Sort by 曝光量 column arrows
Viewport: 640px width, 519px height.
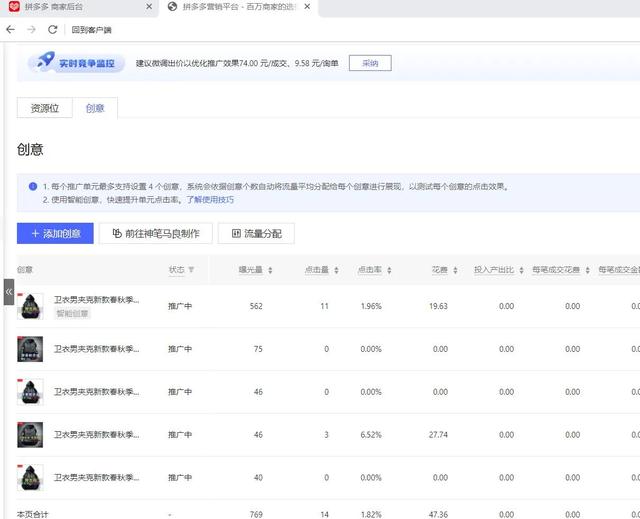pyautogui.click(x=270, y=270)
